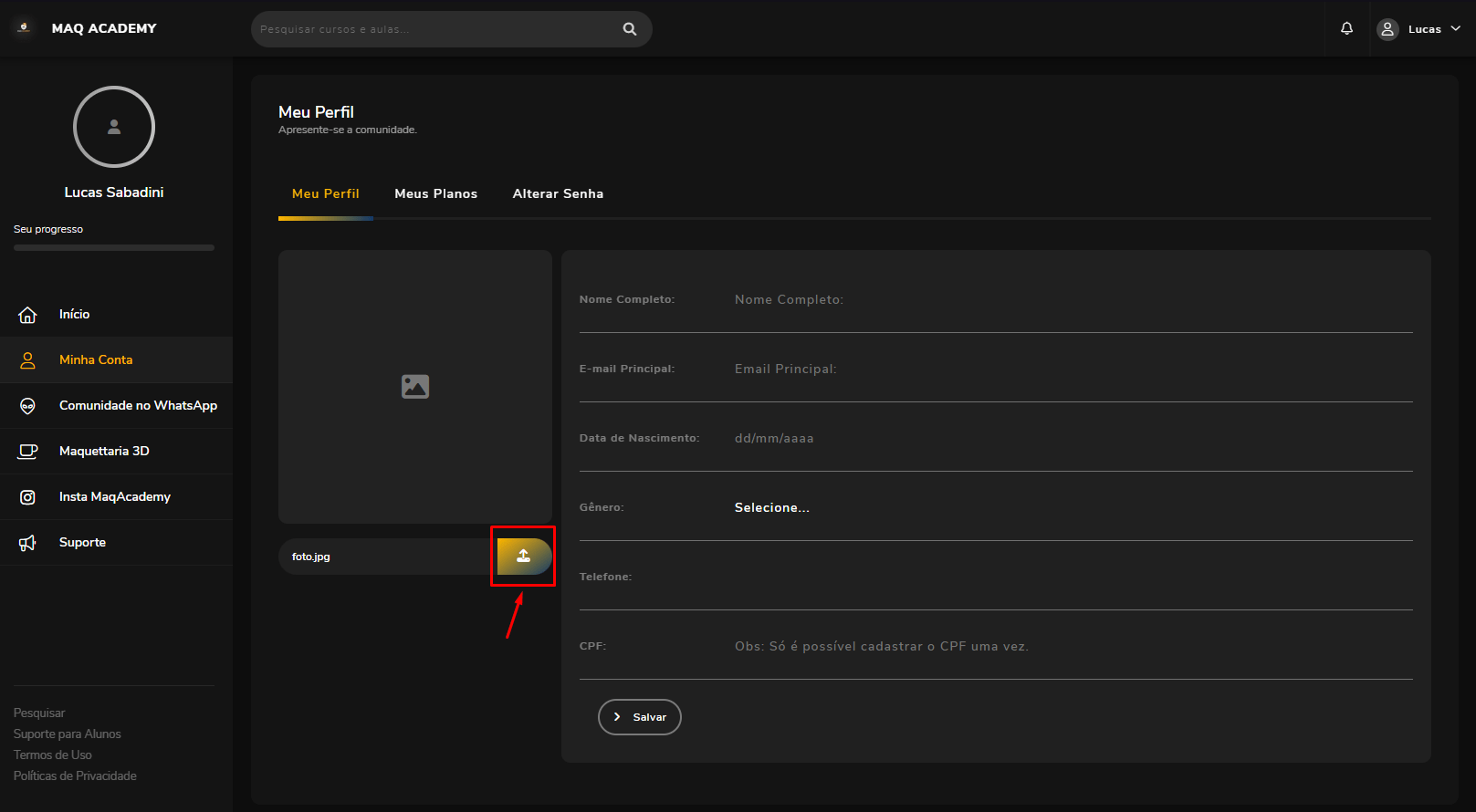Open the Termos de Uso link
Screen dimensions: 1476x812
(53, 755)
